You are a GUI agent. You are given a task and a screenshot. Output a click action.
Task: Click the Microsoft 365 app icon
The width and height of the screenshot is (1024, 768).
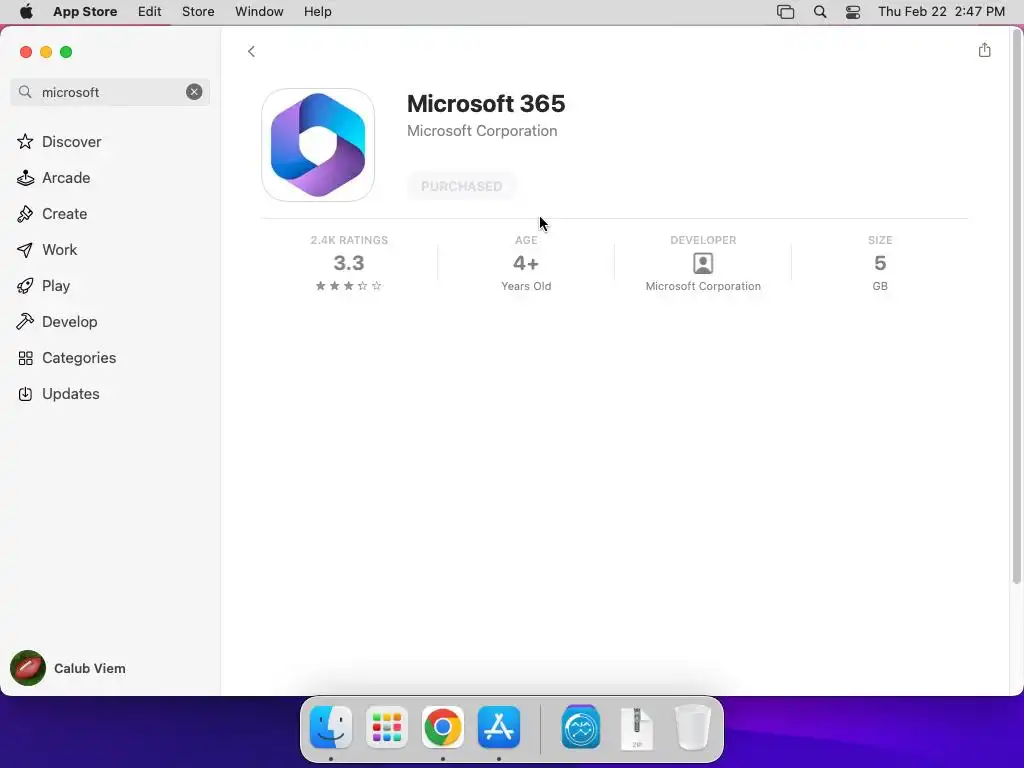318,145
